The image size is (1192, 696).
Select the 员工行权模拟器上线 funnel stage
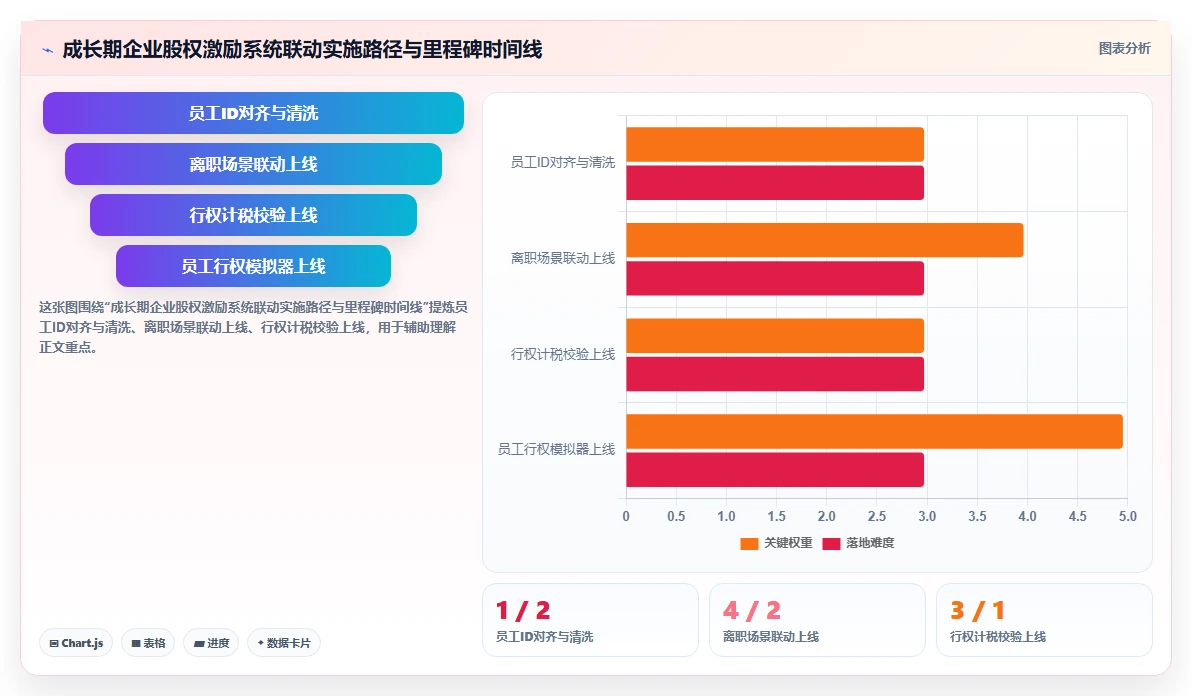click(x=253, y=266)
